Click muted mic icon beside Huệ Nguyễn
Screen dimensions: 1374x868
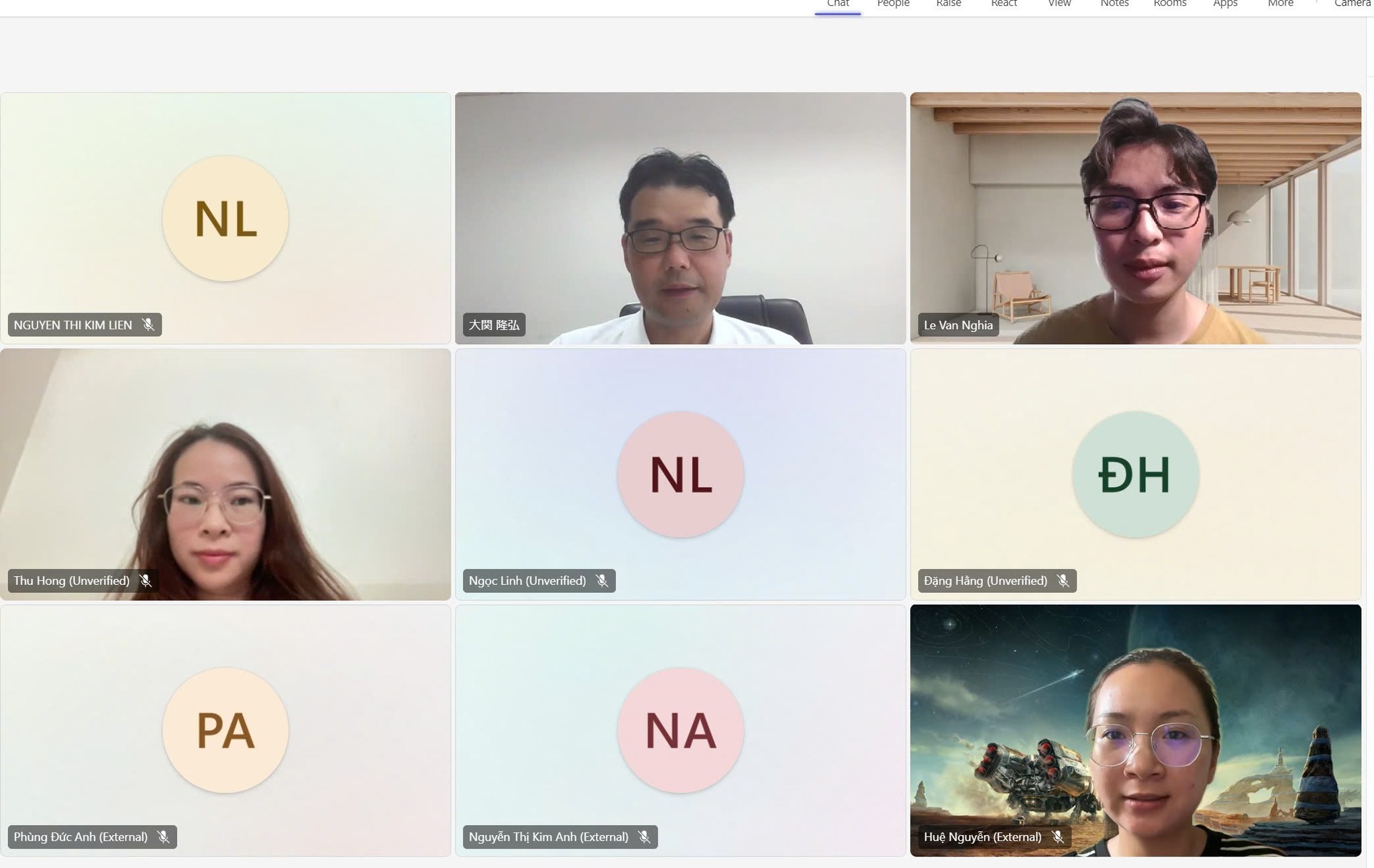(1057, 837)
